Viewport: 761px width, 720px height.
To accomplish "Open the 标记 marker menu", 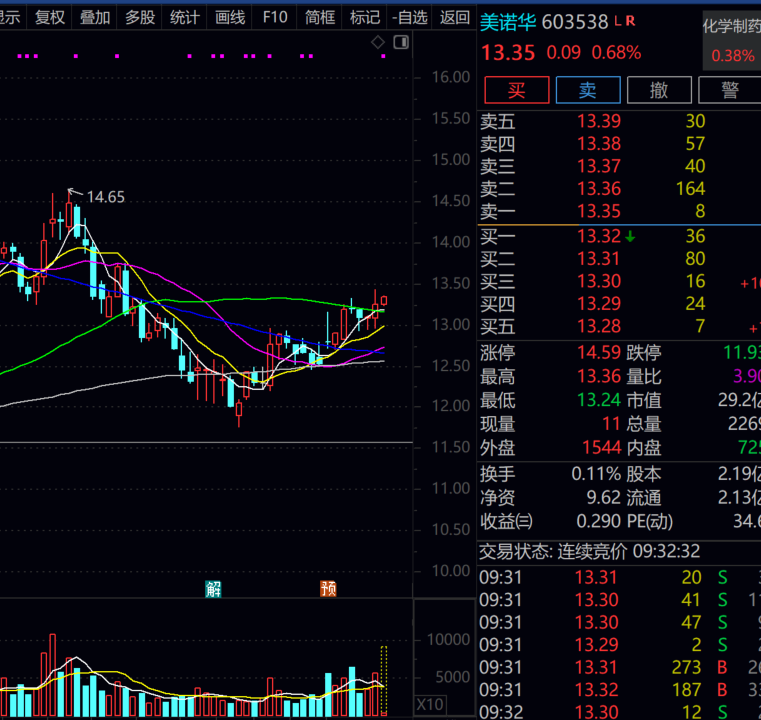I will pyautogui.click(x=365, y=18).
